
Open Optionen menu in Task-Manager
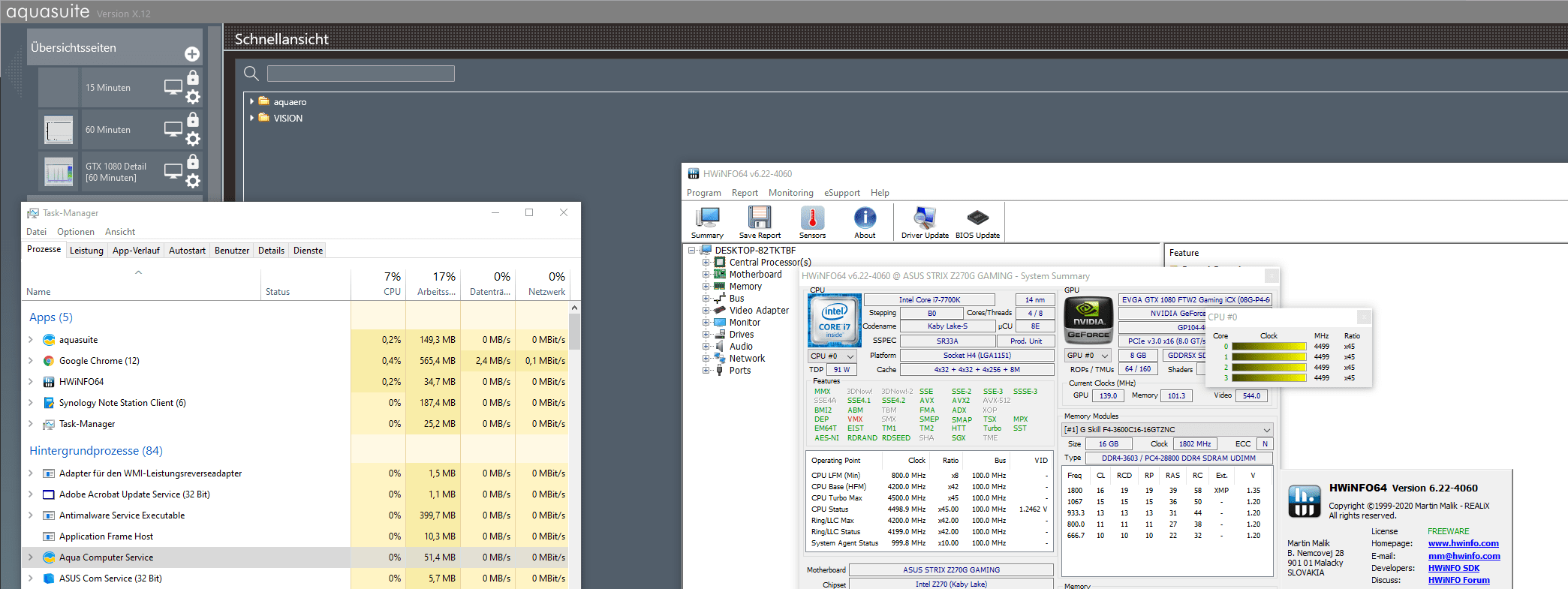point(76,232)
